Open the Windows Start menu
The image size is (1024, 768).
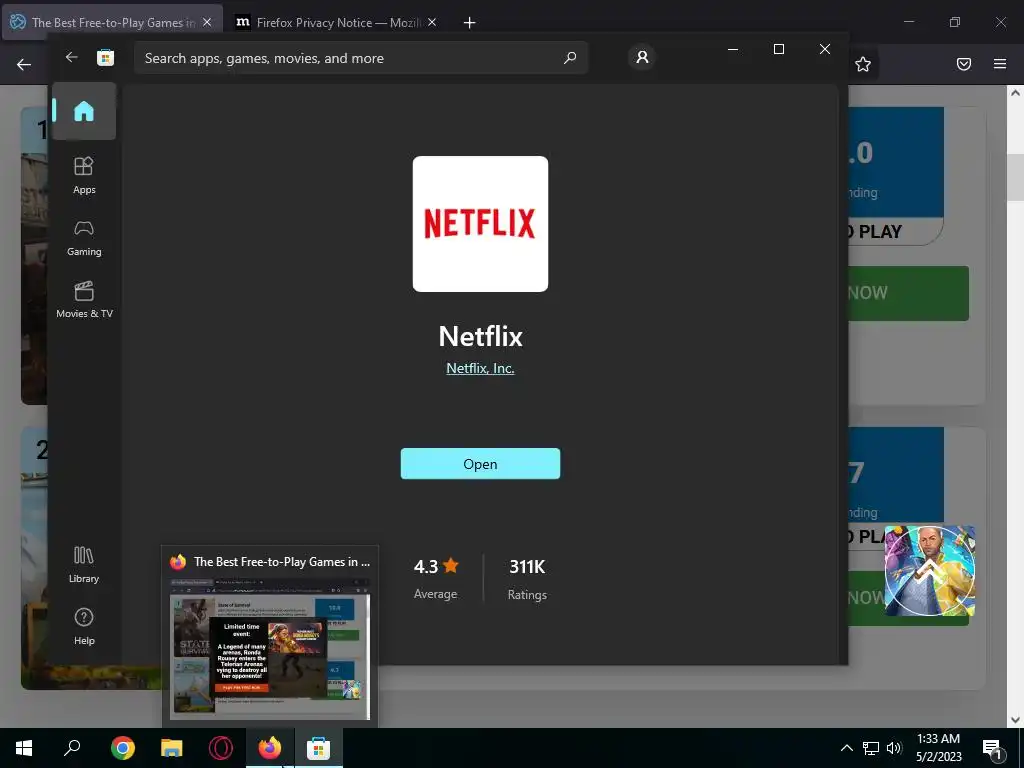click(24, 748)
